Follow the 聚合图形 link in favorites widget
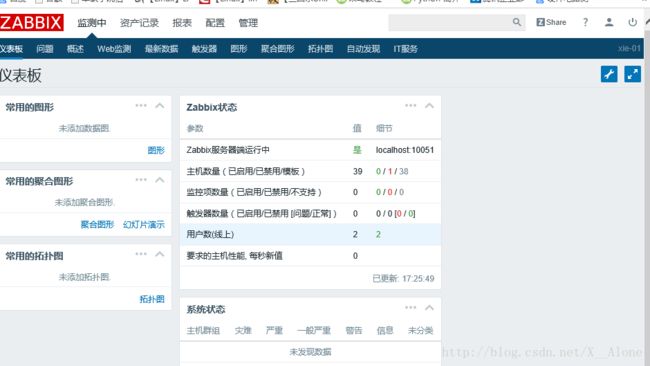 (97, 224)
